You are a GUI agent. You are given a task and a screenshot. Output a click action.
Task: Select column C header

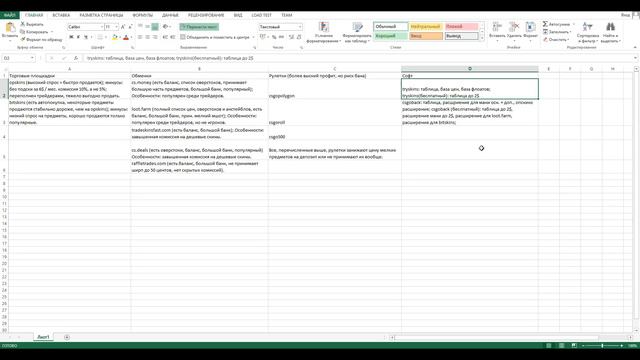pyautogui.click(x=335, y=69)
